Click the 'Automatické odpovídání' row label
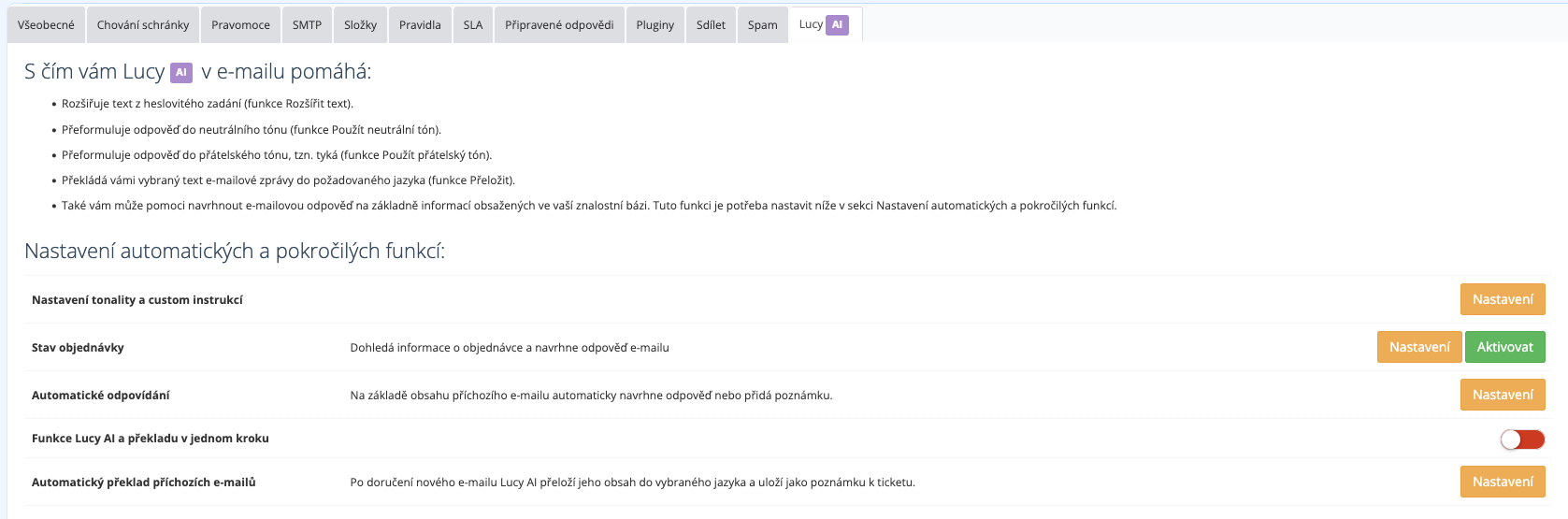This screenshot has width=1568, height=519. click(101, 396)
